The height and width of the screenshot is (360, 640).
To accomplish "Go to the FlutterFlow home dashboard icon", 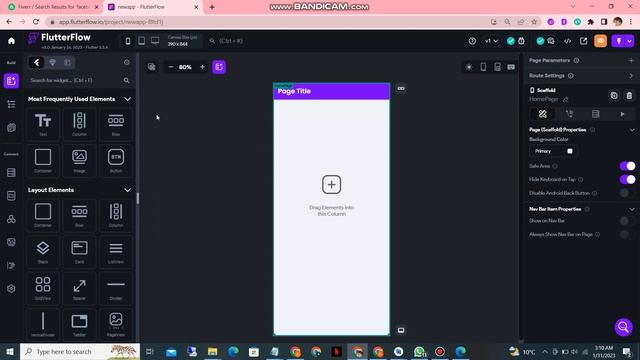I will pyautogui.click(x=11, y=41).
